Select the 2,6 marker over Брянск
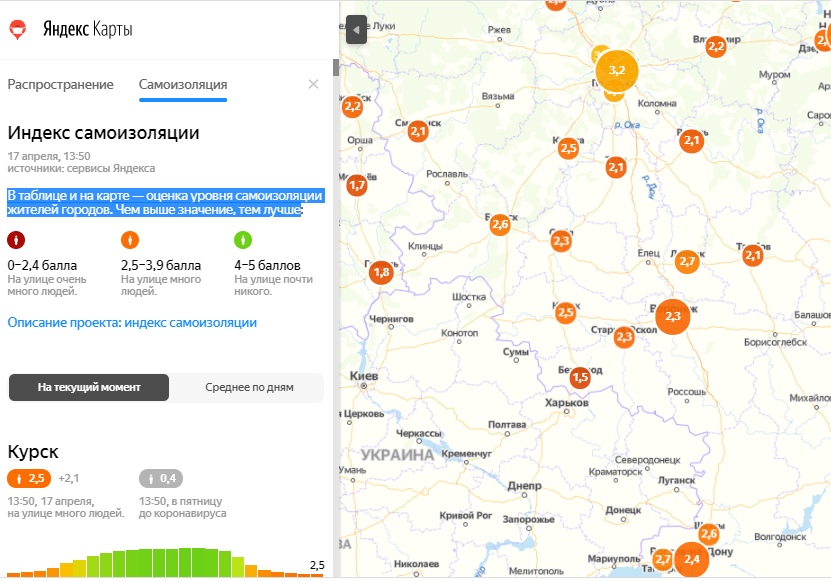This screenshot has height=581, width=831. (500, 225)
